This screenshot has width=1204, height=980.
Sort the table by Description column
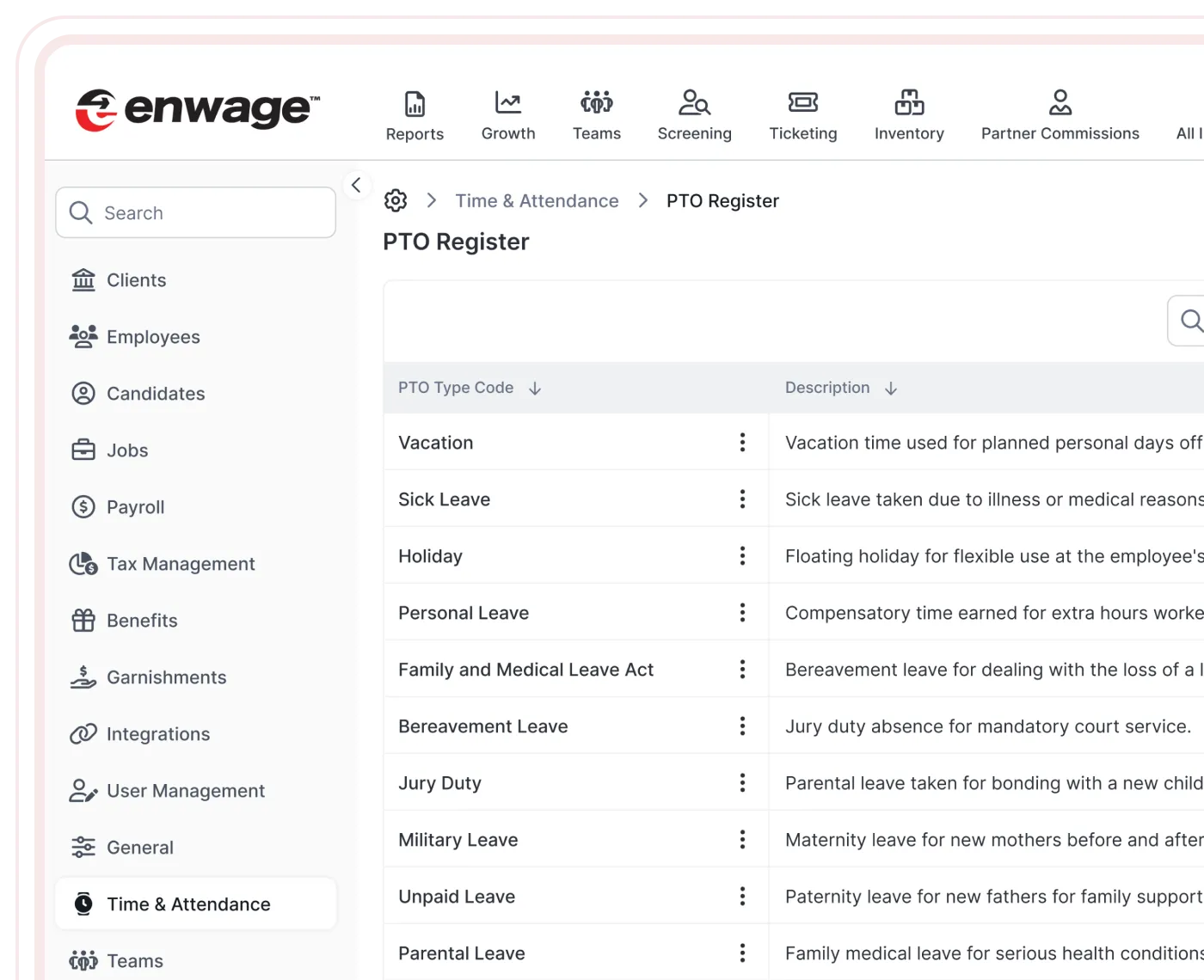[x=891, y=388]
